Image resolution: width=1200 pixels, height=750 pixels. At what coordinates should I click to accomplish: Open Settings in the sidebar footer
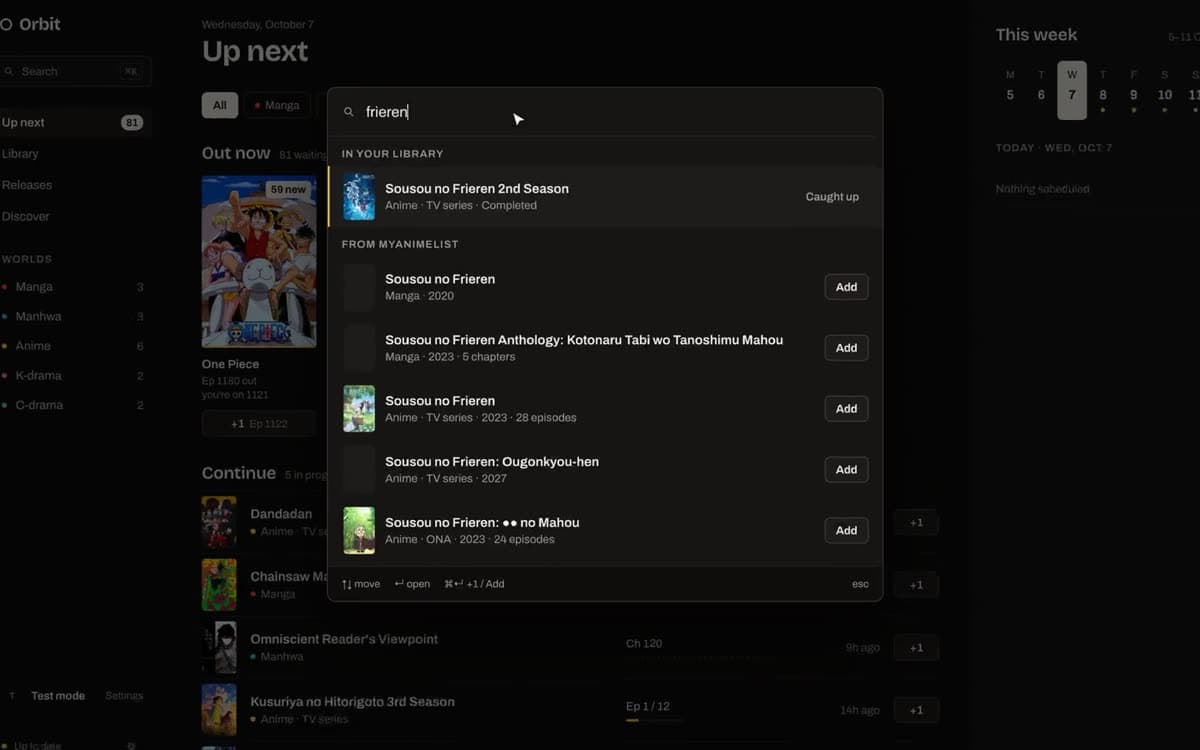click(124, 696)
